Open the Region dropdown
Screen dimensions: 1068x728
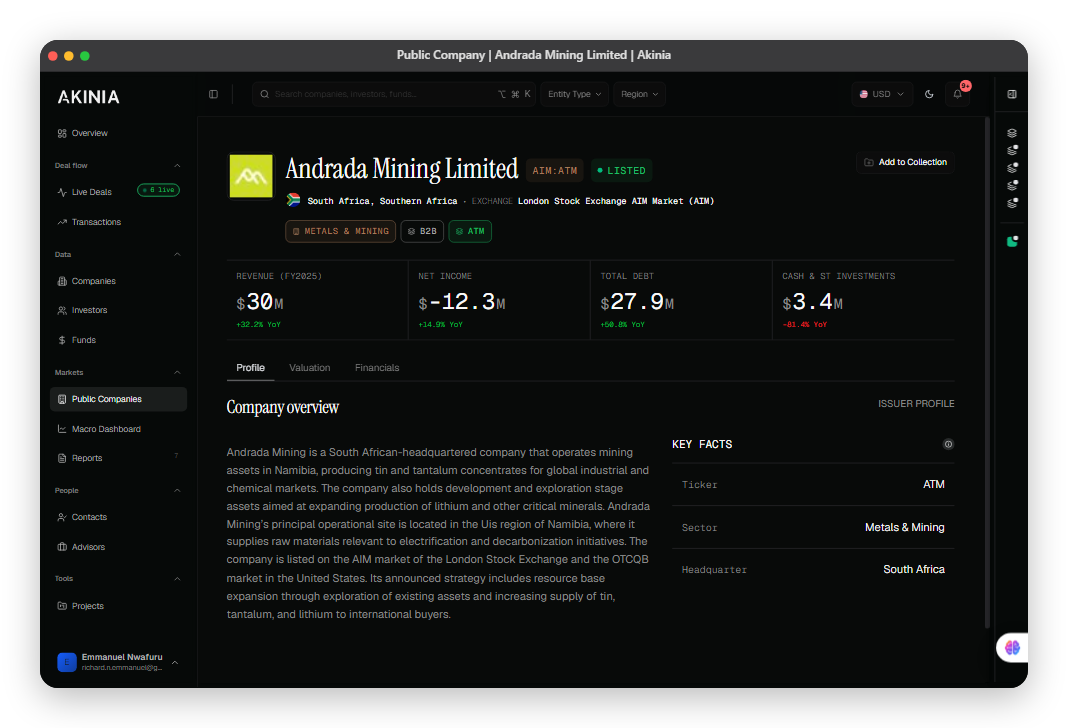pos(639,94)
